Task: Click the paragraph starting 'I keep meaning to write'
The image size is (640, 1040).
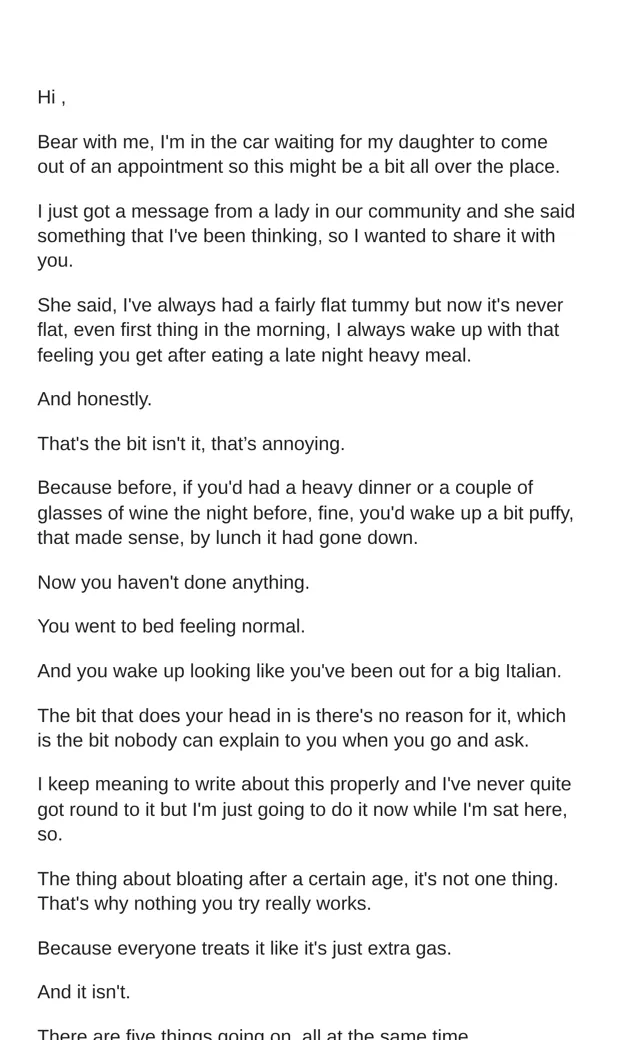Action: tap(304, 809)
